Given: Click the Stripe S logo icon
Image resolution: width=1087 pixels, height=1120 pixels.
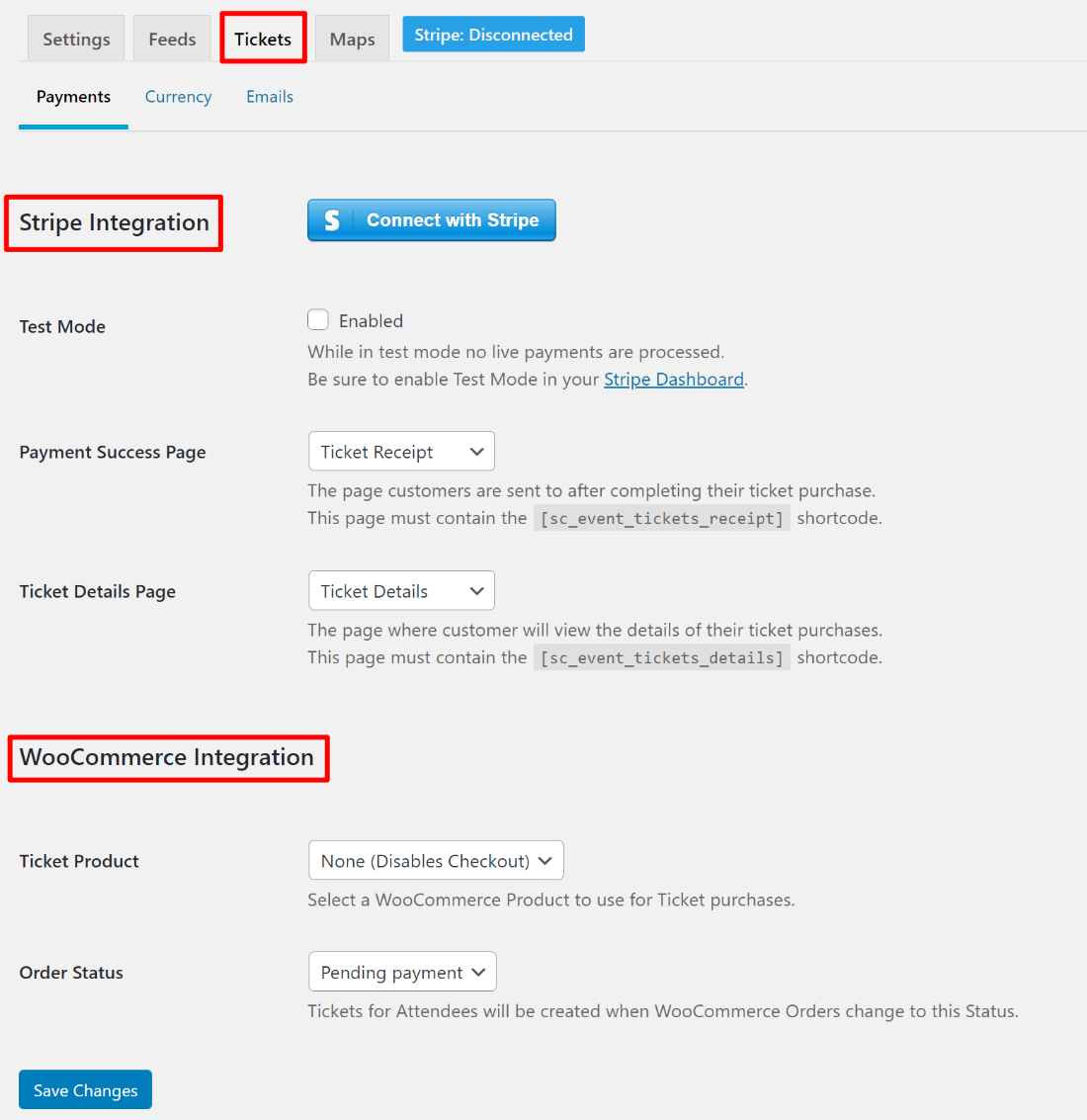Looking at the screenshot, I should pyautogui.click(x=331, y=220).
